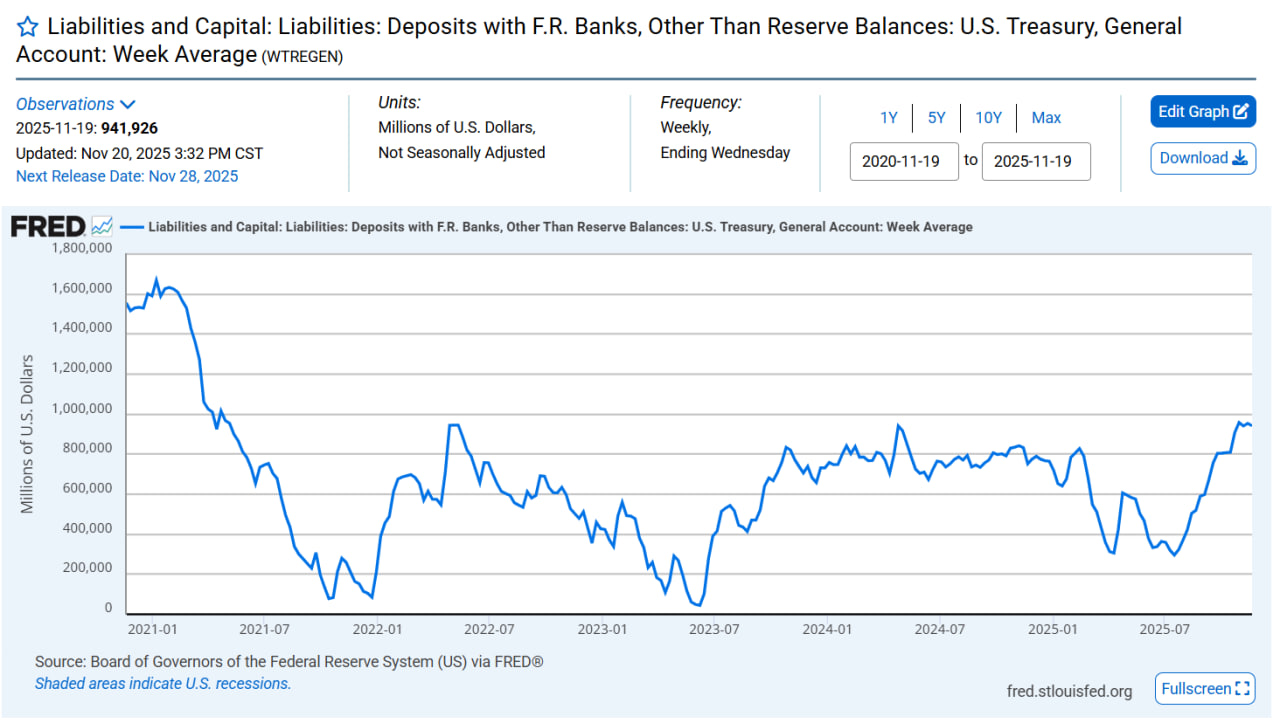Select the 5Y date range

pos(936,118)
